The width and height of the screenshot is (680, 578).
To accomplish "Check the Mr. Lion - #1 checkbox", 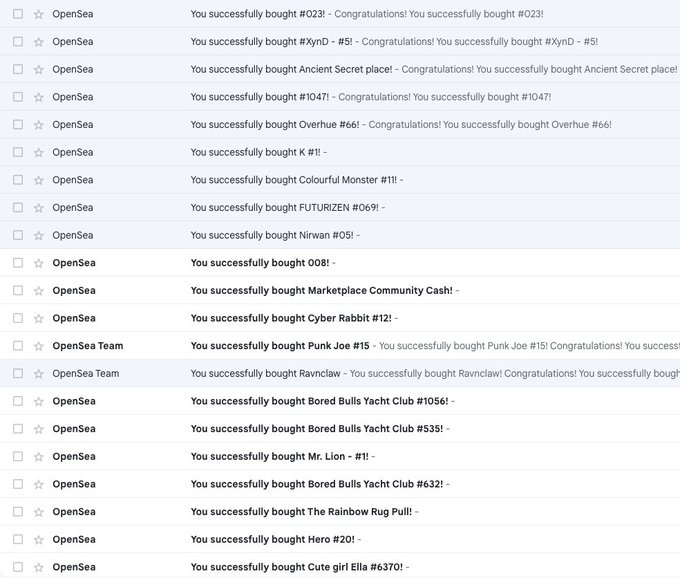I will (x=18, y=457).
